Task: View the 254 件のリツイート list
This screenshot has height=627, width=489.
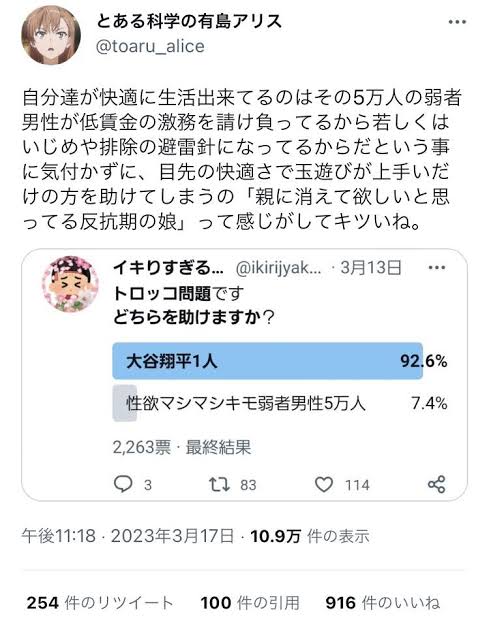Action: click(x=100, y=602)
